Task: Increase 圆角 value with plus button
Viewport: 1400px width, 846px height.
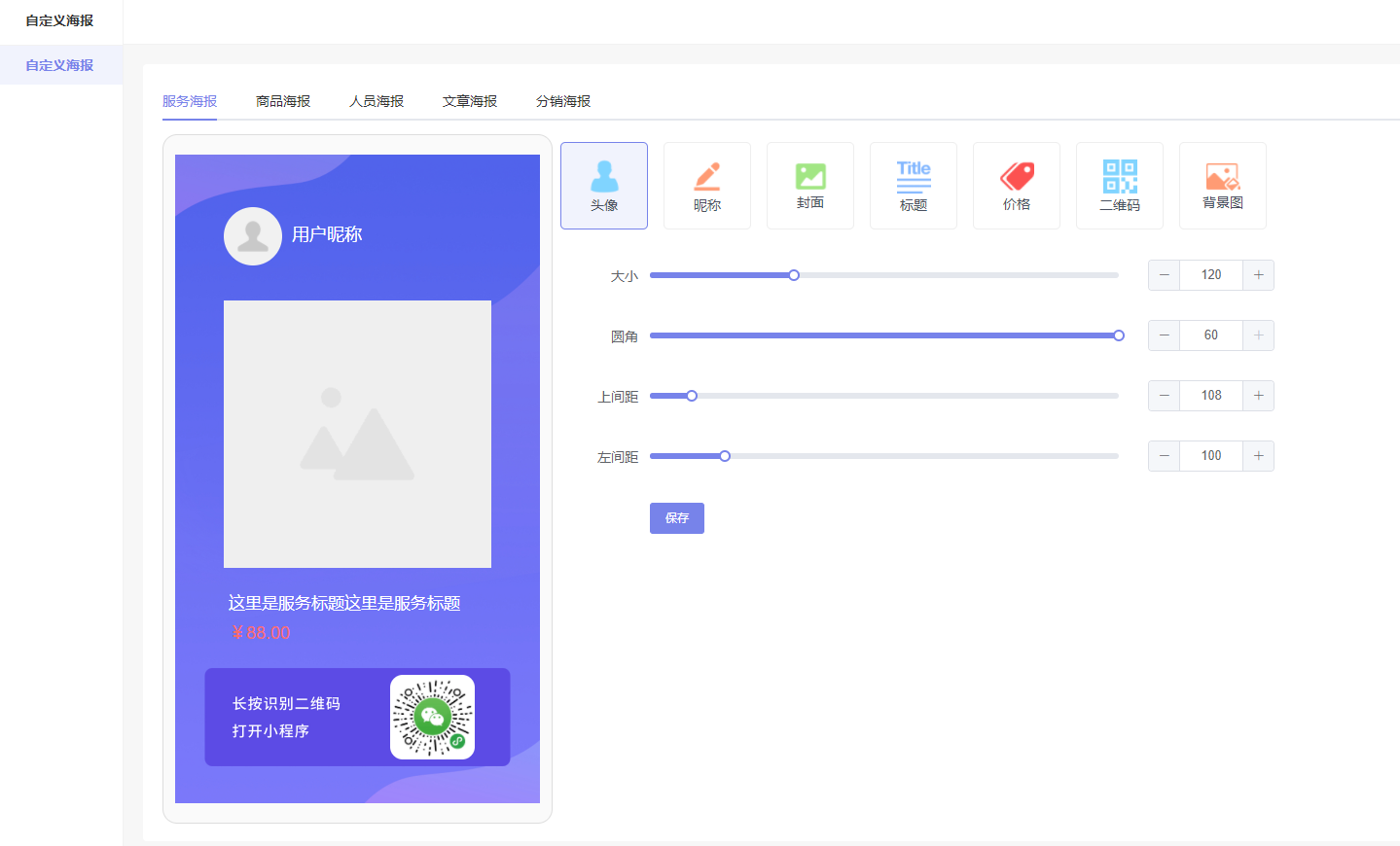Action: point(1258,335)
